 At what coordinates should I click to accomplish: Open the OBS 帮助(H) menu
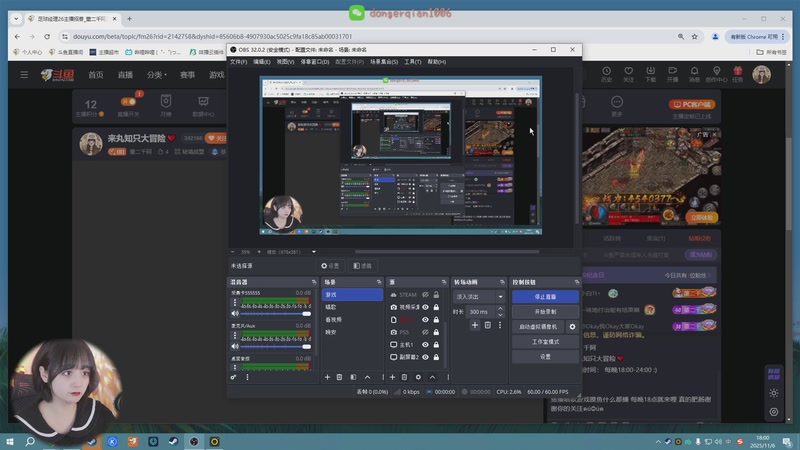click(x=437, y=62)
